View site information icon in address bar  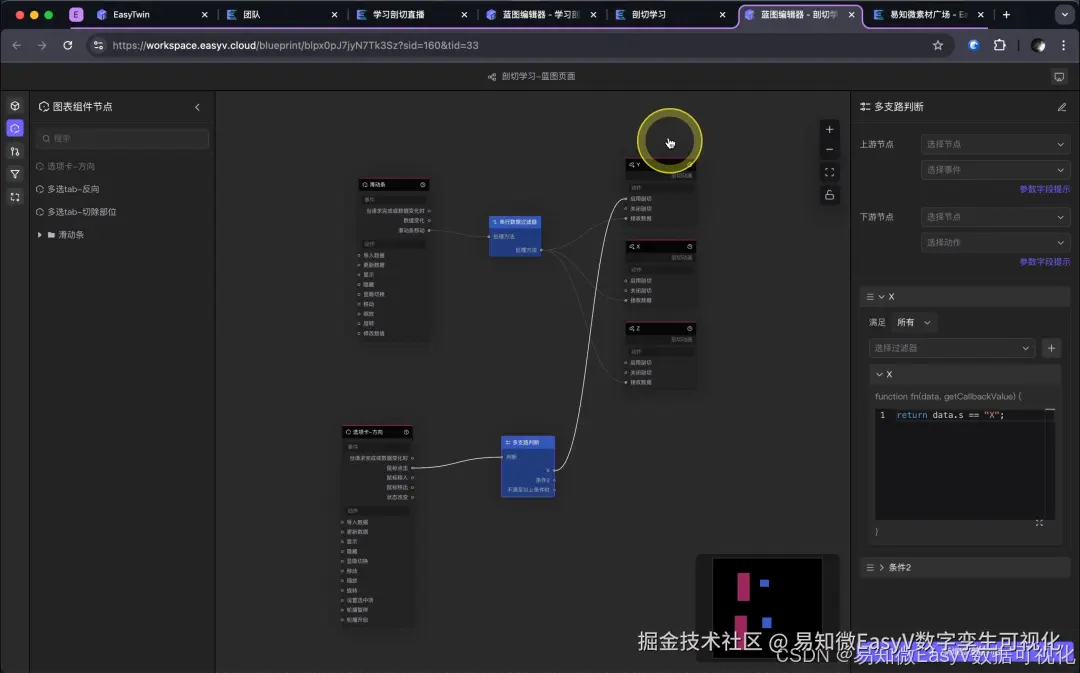(98, 45)
